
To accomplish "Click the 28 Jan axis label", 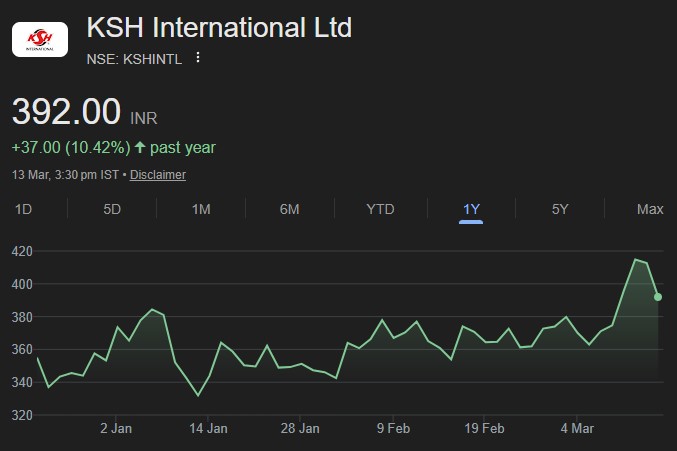I will tap(300, 429).
